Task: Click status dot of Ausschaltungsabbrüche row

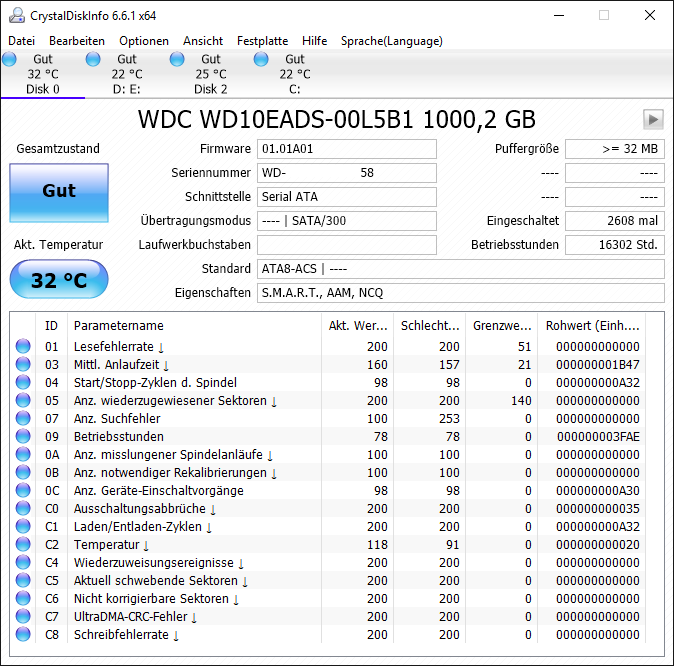Action: [23, 508]
